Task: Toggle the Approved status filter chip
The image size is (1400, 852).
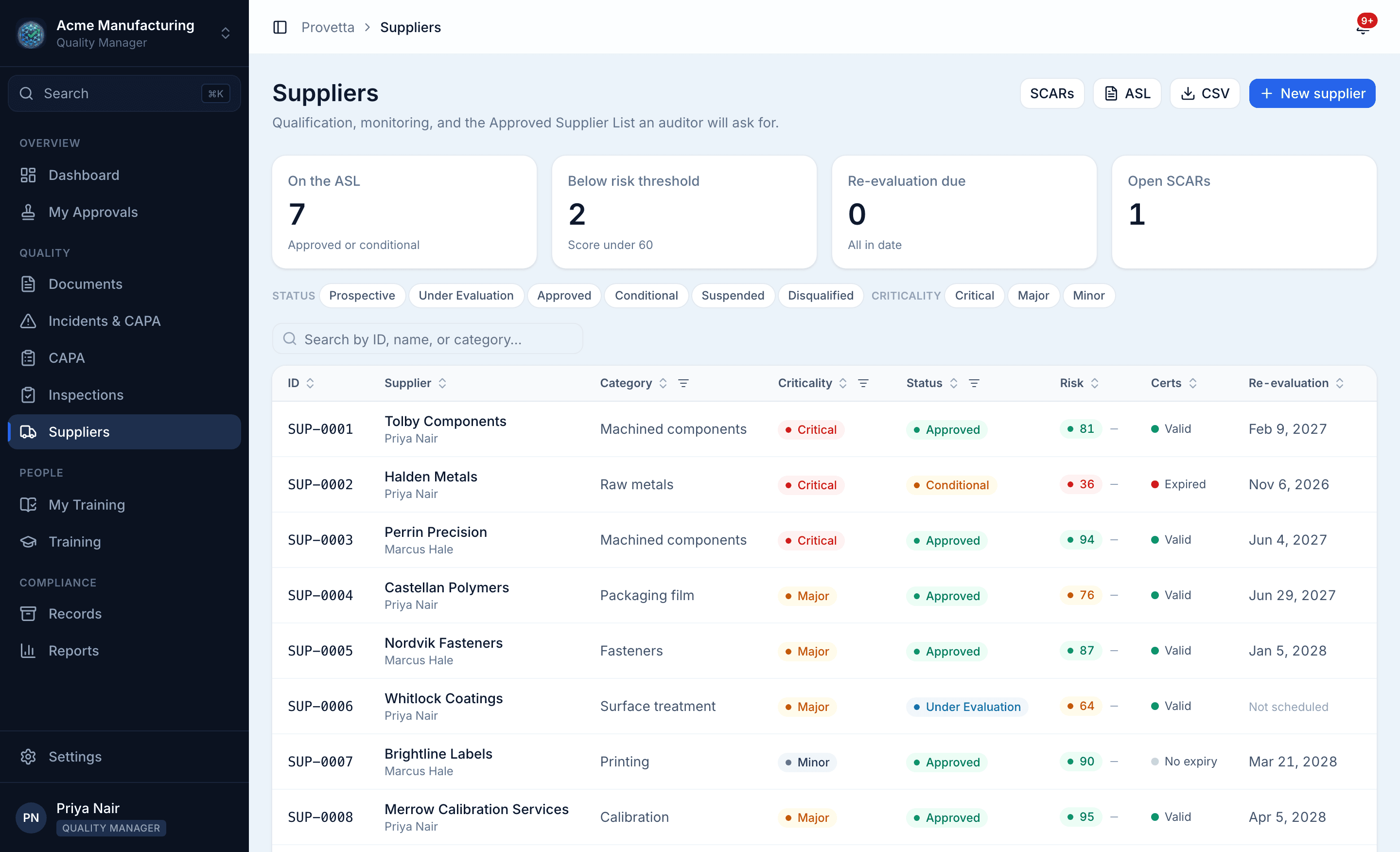Action: click(563, 296)
